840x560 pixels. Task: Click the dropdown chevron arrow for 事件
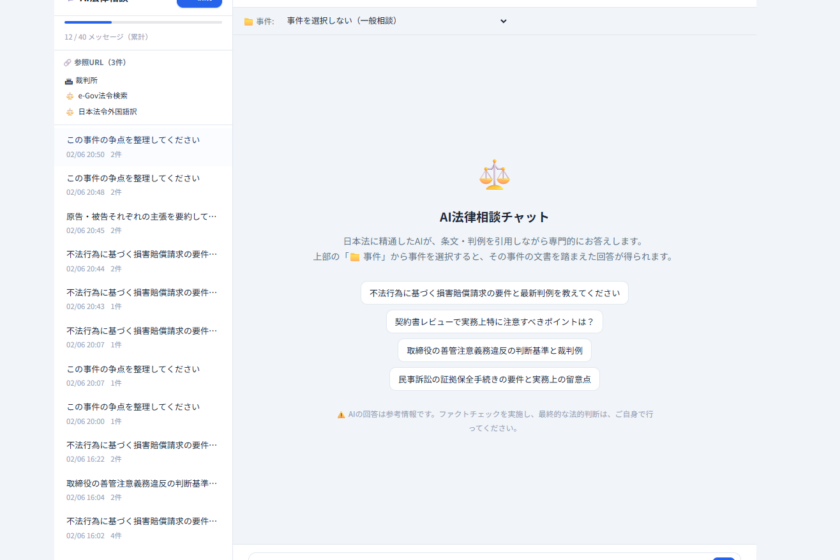pyautogui.click(x=503, y=21)
